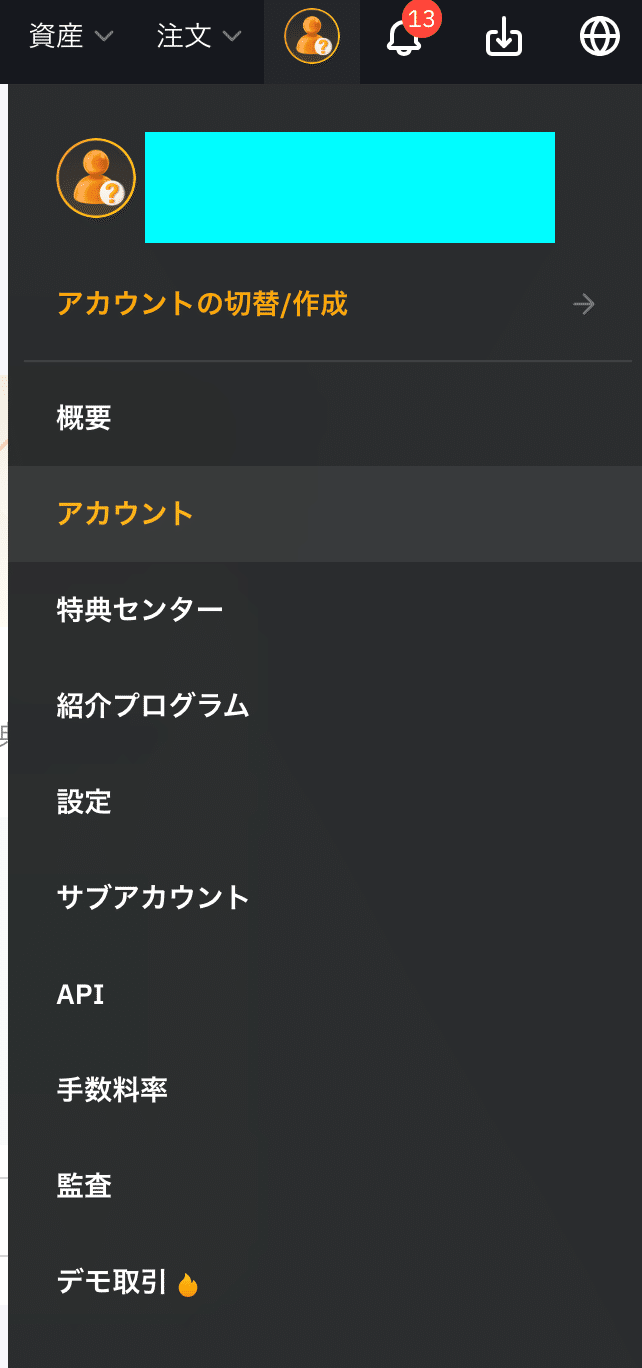Click the flame icon beside デモ取引

188,1284
